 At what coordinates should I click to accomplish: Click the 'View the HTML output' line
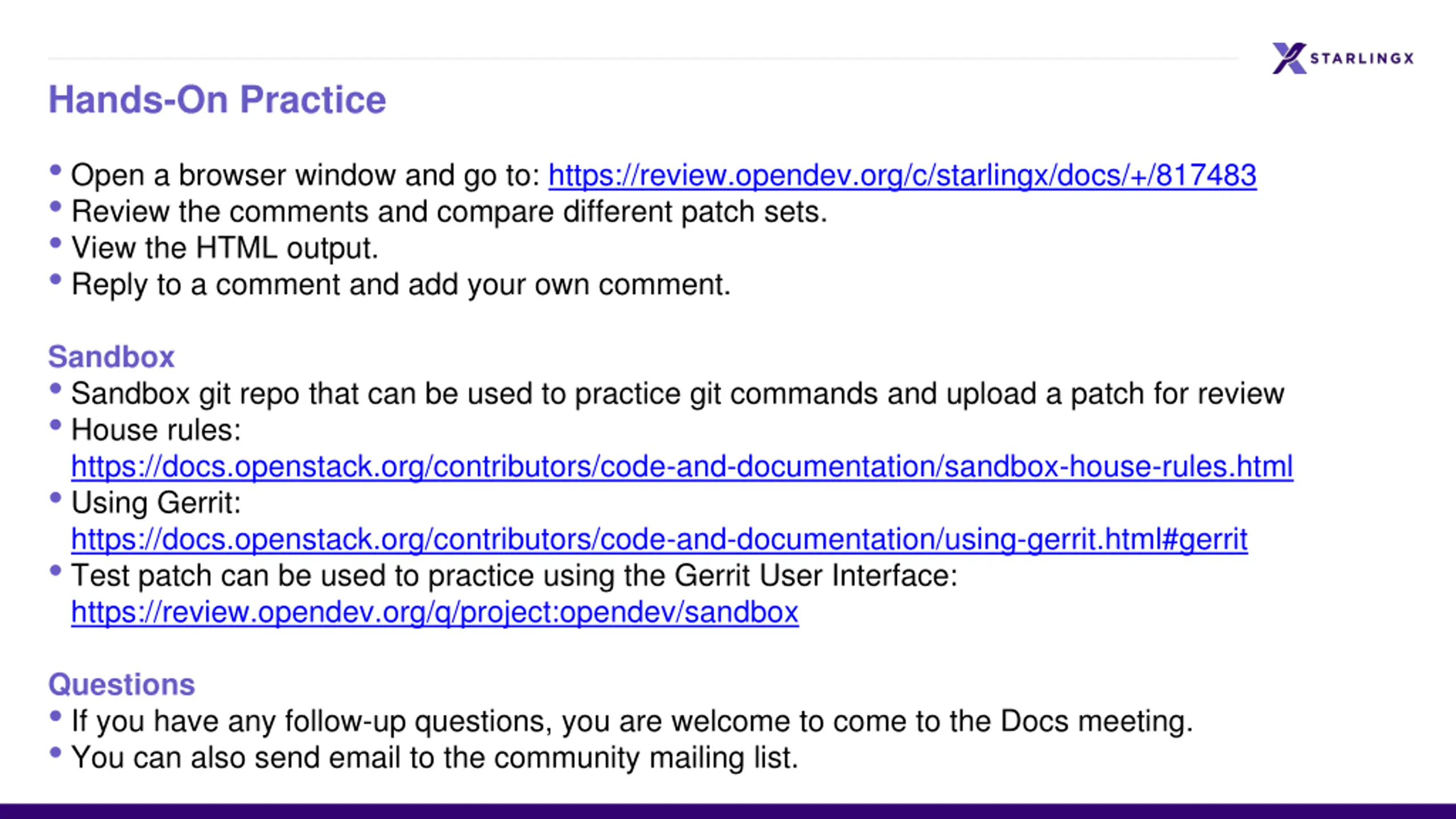coord(225,248)
